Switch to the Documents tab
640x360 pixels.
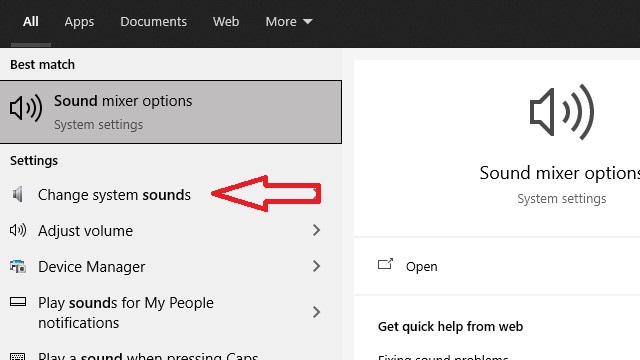(x=153, y=22)
